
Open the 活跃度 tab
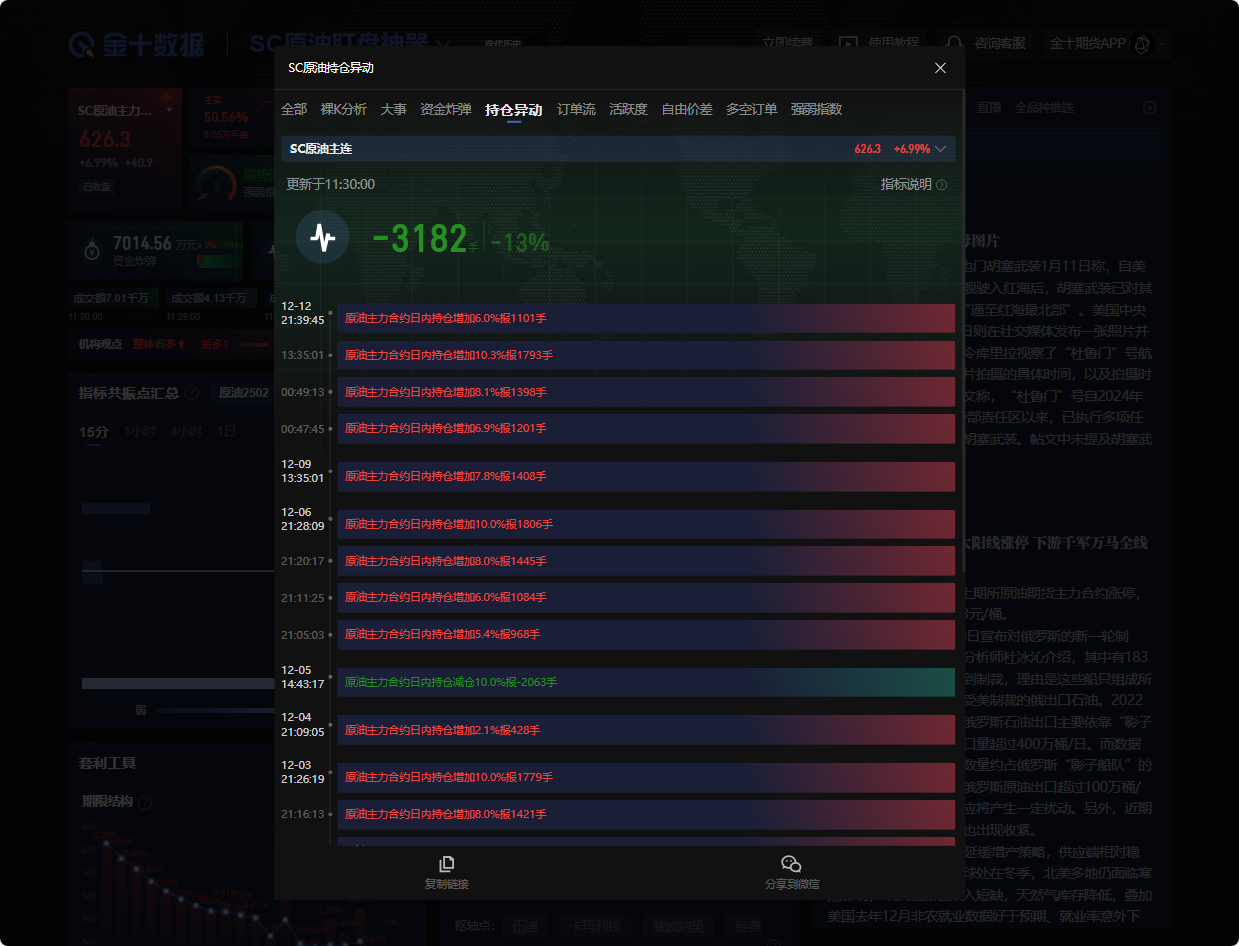(628, 109)
